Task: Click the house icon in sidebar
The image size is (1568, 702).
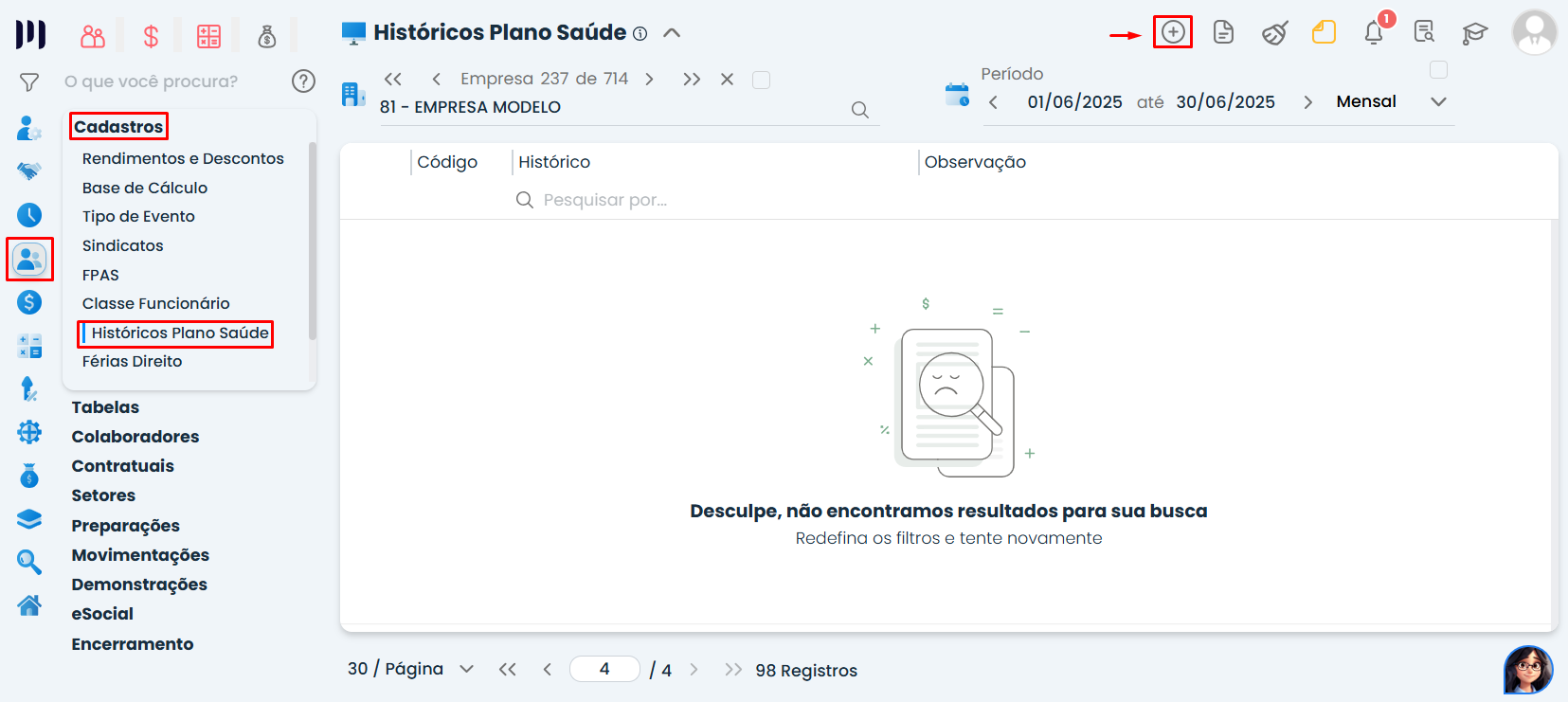Action: coord(29,605)
